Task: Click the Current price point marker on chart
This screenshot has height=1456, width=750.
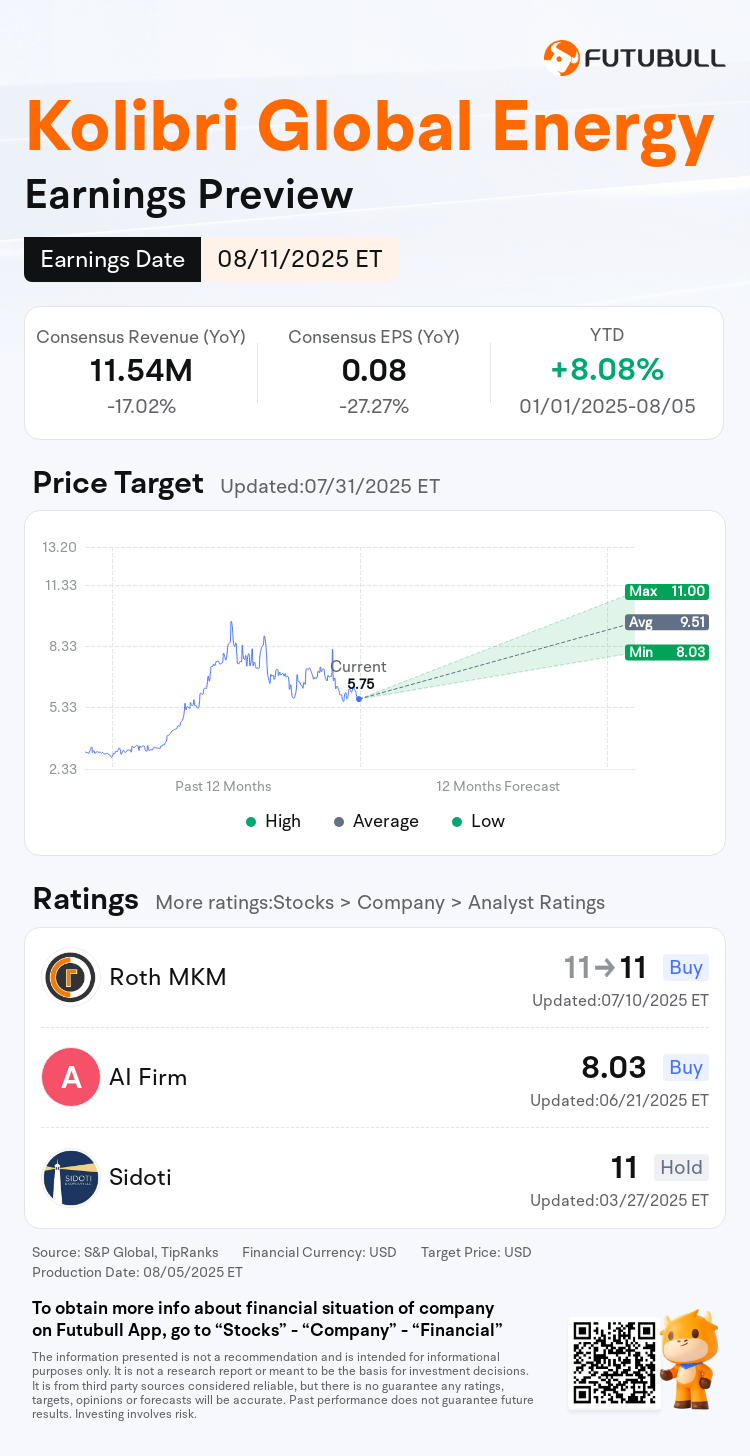Action: 359,698
